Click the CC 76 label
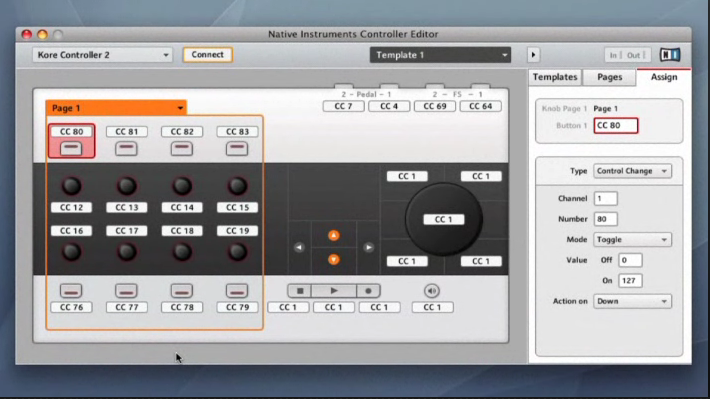The image size is (710, 399). click(x=72, y=307)
